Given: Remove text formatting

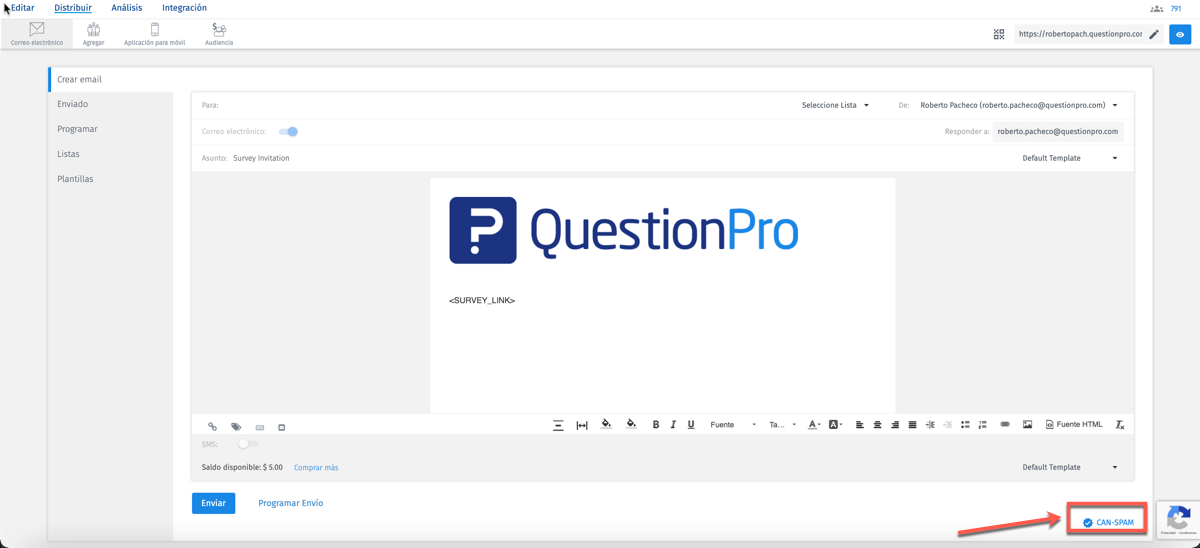Looking at the screenshot, I should pyautogui.click(x=1120, y=425).
